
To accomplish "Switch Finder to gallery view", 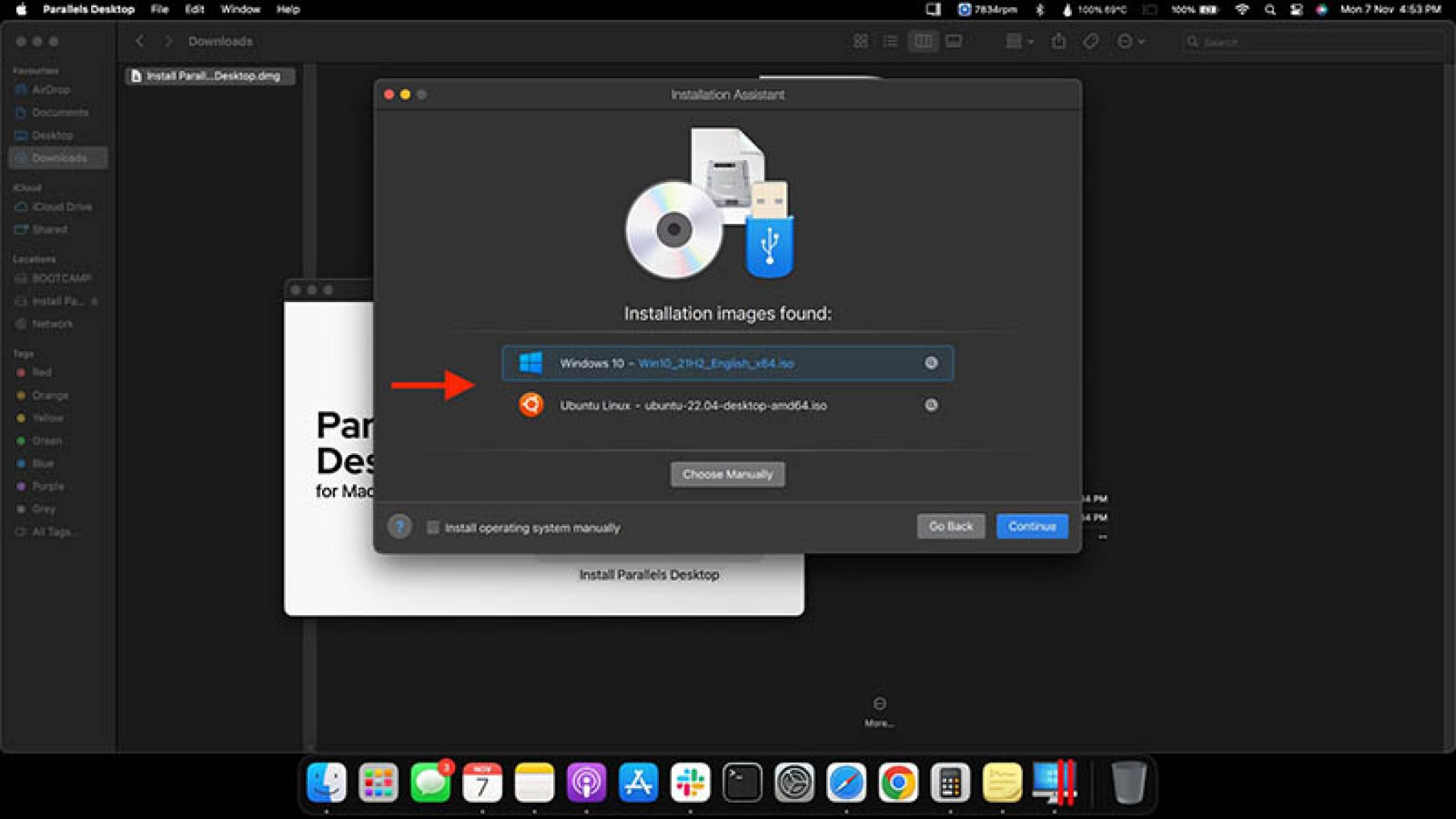I will 955,41.
